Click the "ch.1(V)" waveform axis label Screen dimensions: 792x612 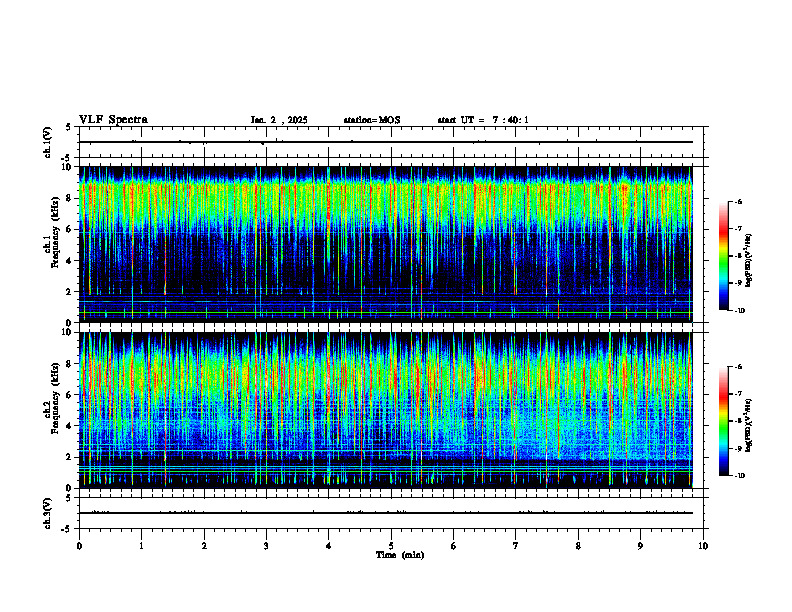click(48, 142)
